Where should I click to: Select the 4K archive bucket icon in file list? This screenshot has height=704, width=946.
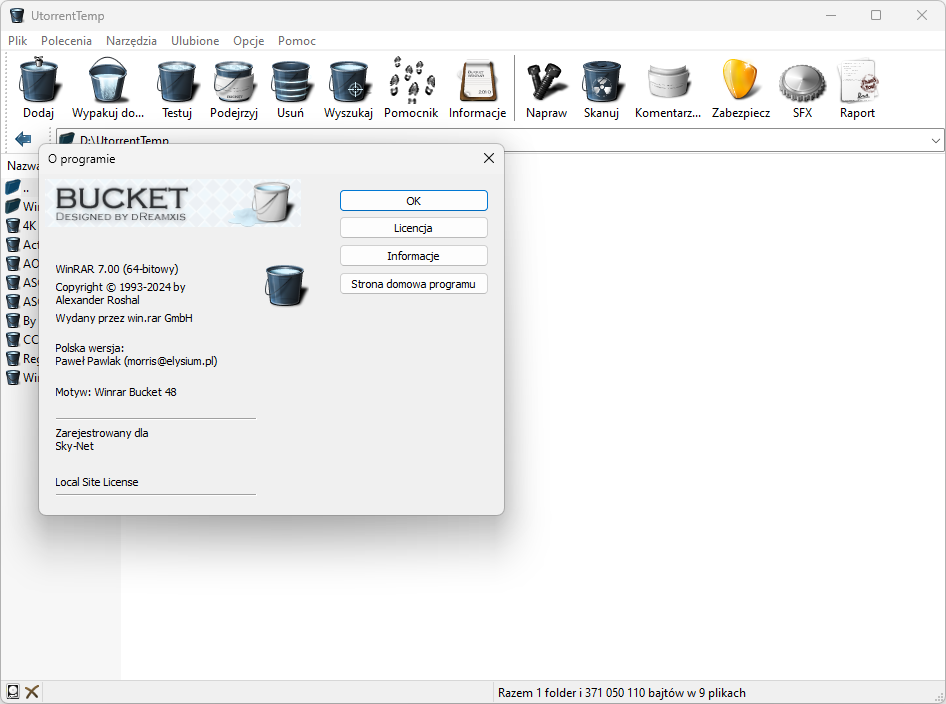(x=13, y=226)
